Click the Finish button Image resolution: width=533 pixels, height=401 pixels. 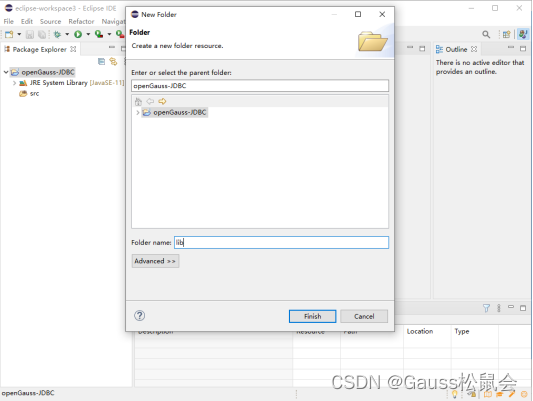click(312, 316)
